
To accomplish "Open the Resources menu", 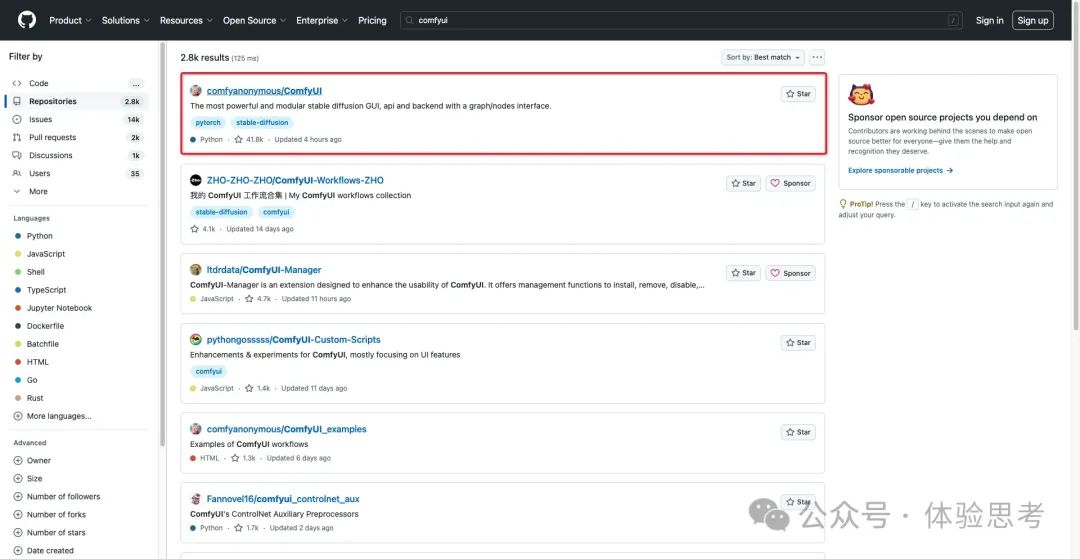I will point(186,21).
